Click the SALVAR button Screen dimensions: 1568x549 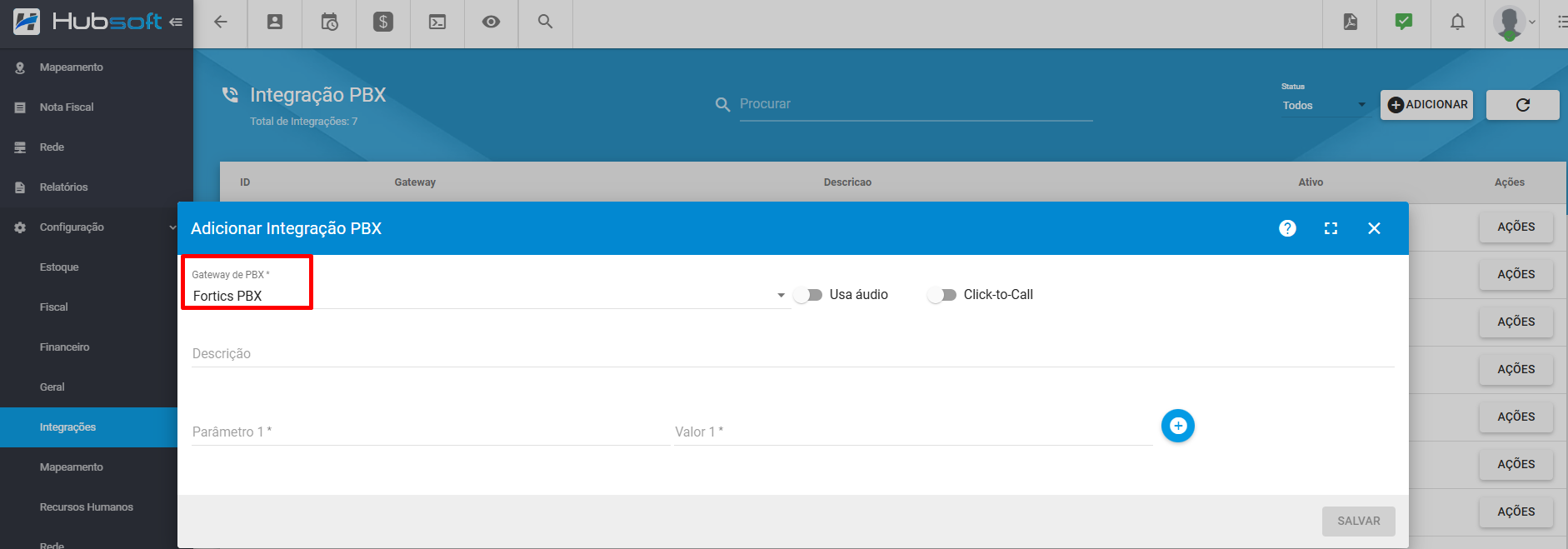[1359, 521]
